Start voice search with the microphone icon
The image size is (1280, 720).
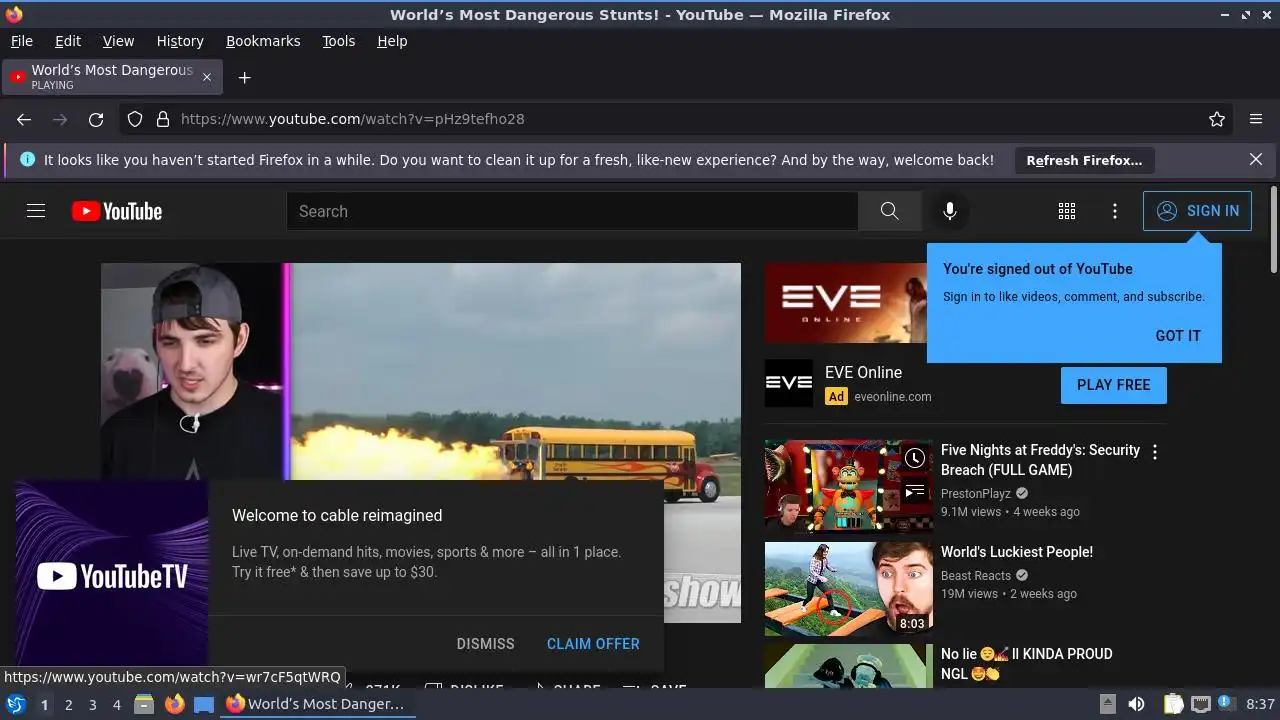click(x=950, y=211)
